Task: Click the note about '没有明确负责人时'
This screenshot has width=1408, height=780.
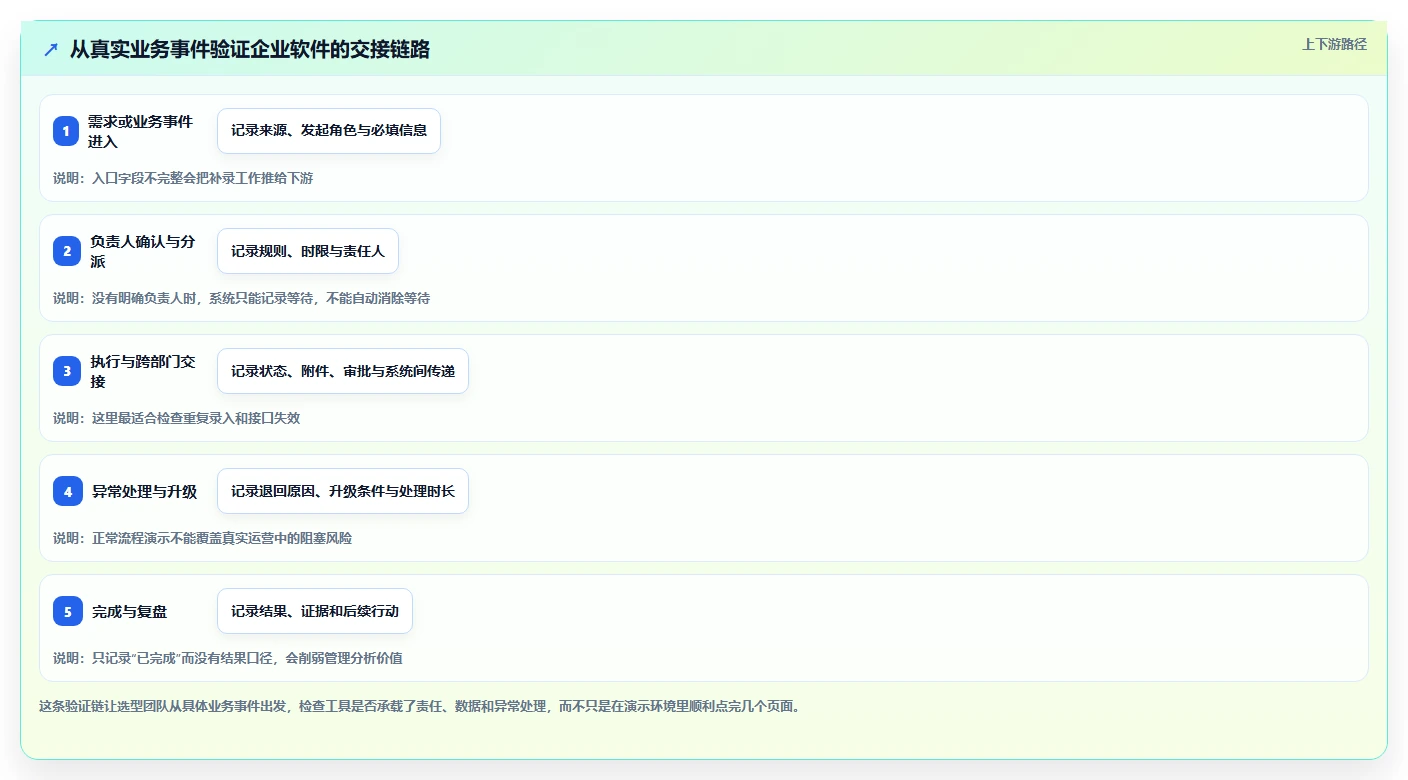Action: click(x=241, y=298)
